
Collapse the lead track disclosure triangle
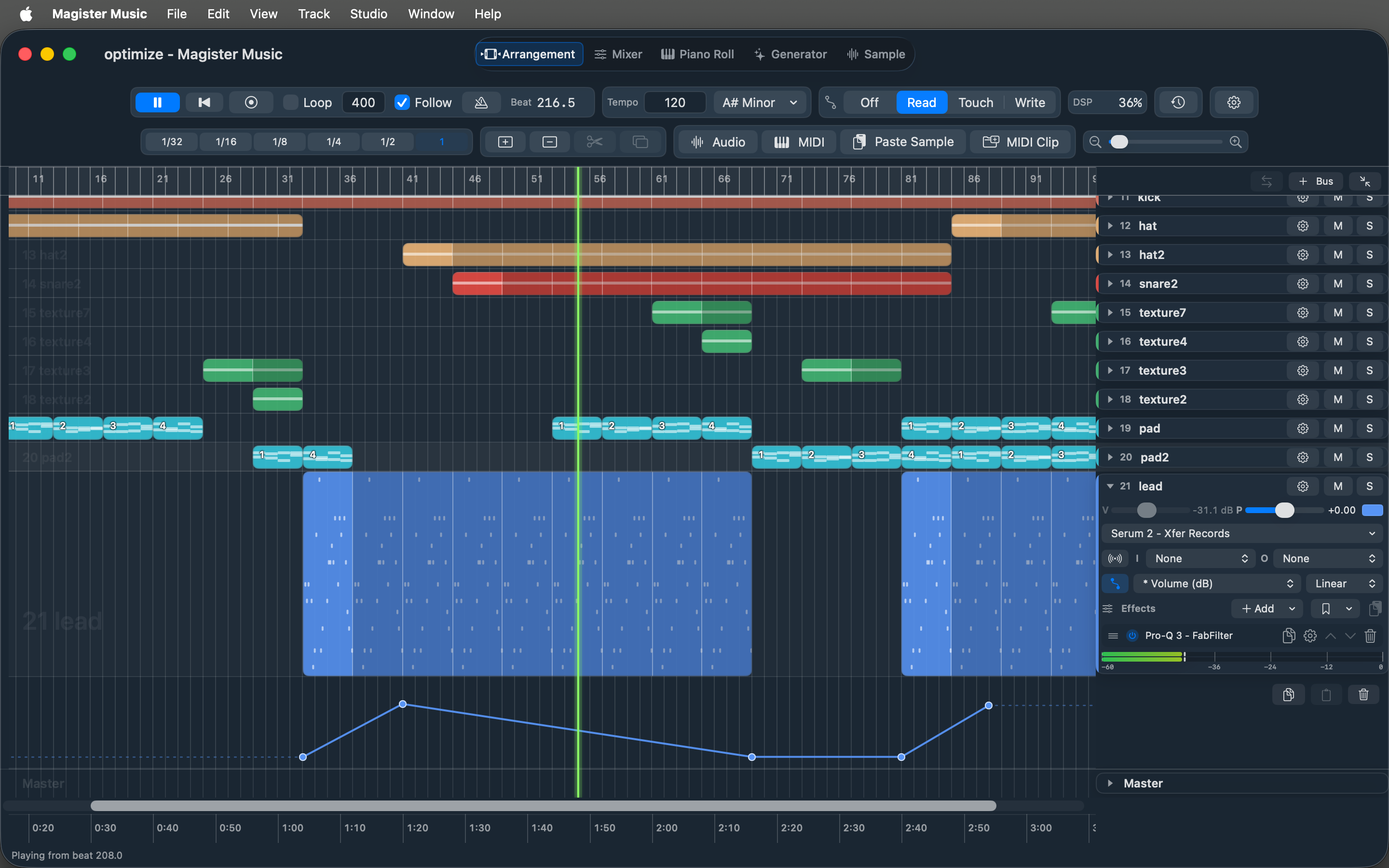pyautogui.click(x=1110, y=486)
